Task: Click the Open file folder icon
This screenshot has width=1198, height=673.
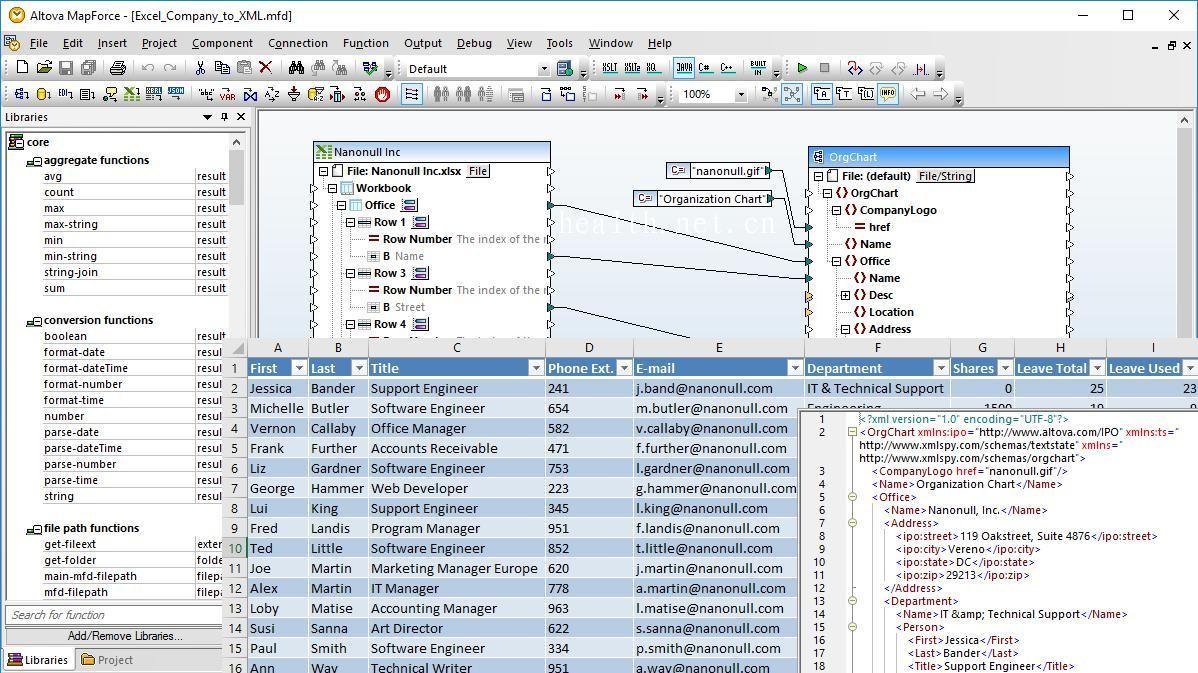Action: tap(44, 68)
